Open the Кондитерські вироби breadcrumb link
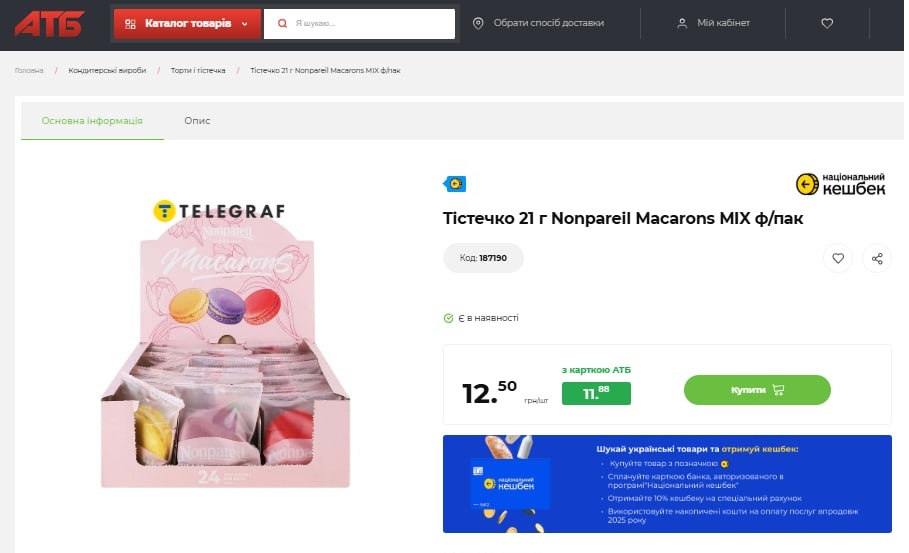This screenshot has width=909, height=553. tap(107, 70)
